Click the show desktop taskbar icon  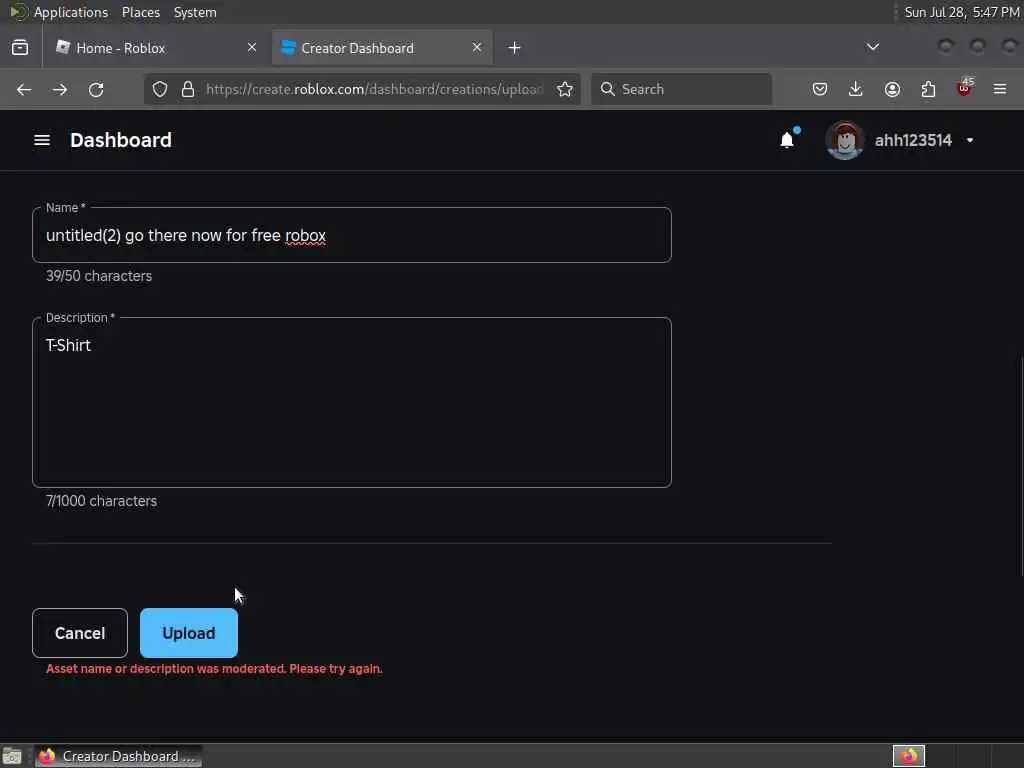(12, 756)
